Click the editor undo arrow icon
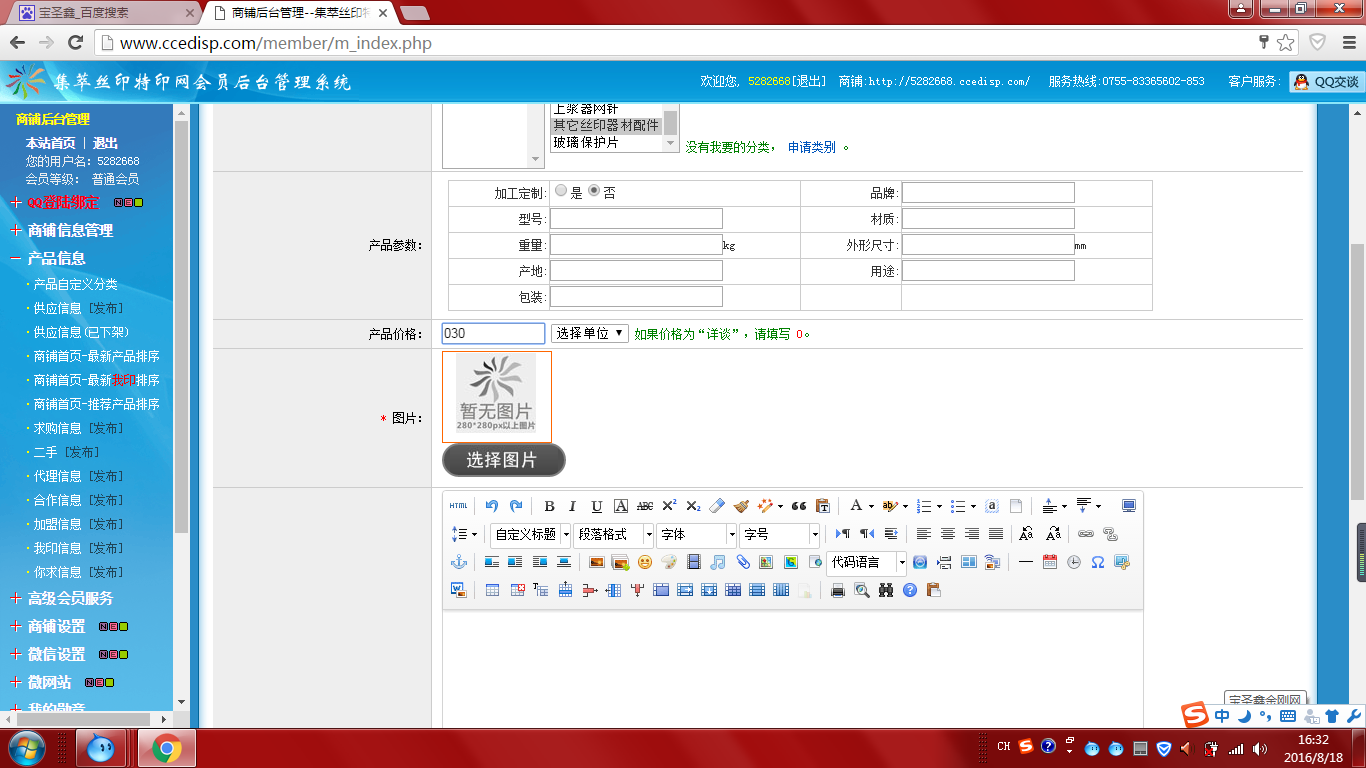The height and width of the screenshot is (768, 1366). point(492,506)
